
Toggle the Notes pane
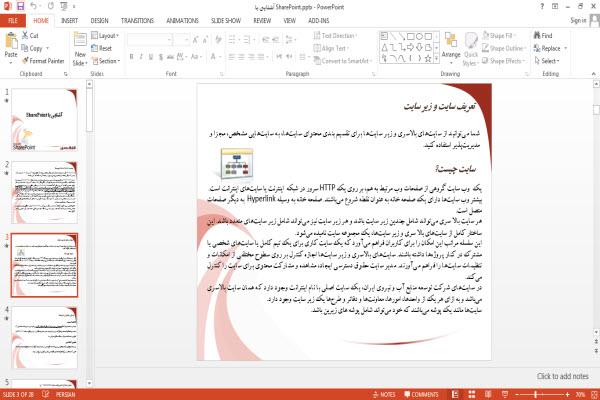click(x=384, y=394)
